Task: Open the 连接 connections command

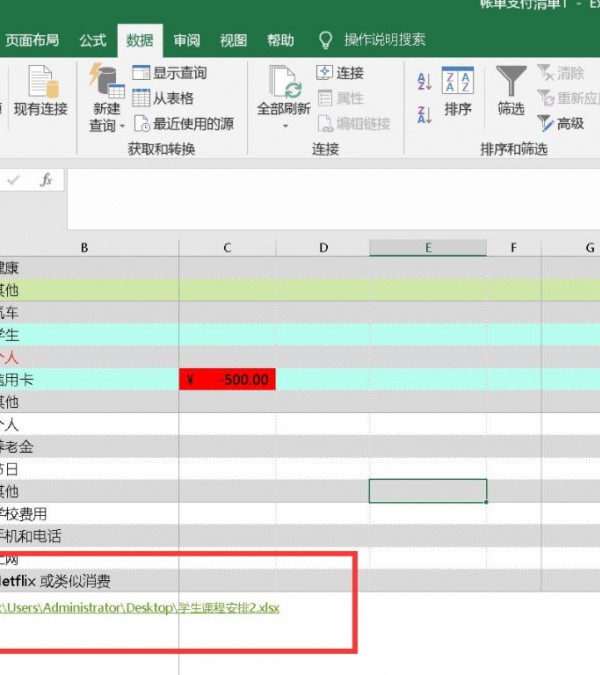Action: point(340,73)
